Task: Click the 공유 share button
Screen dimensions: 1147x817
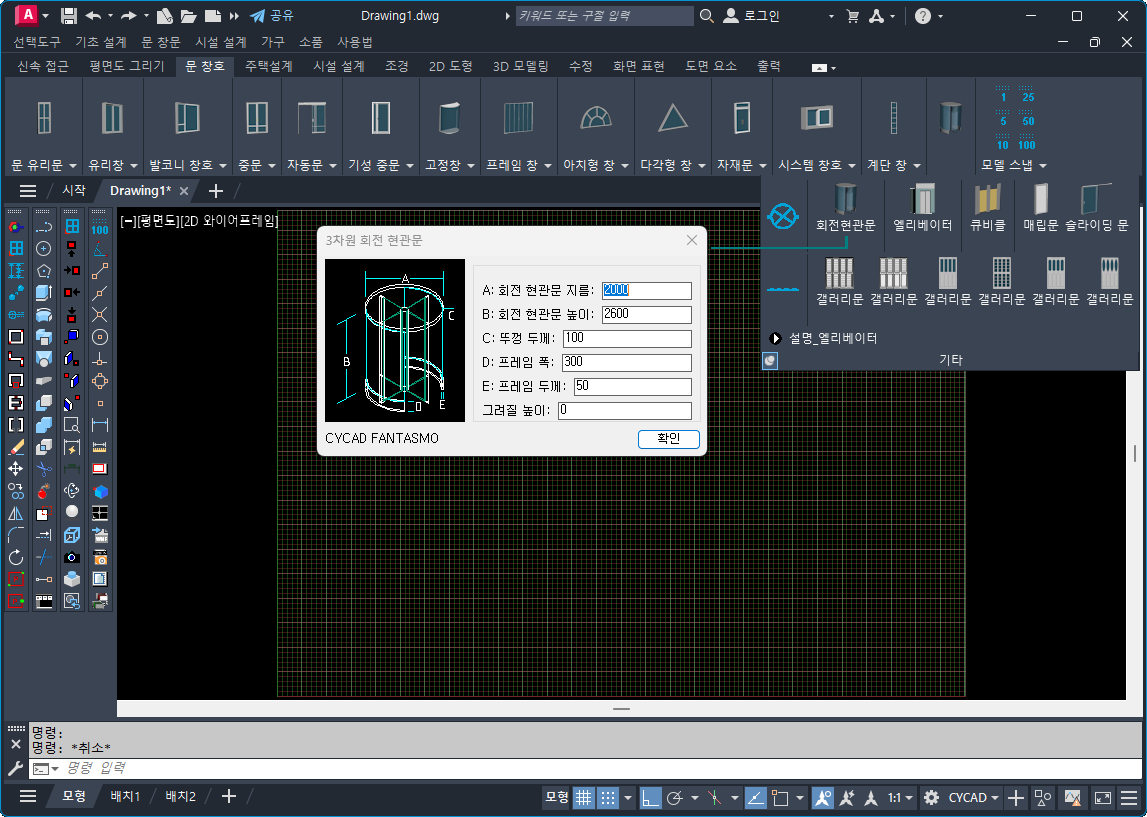Action: [271, 16]
